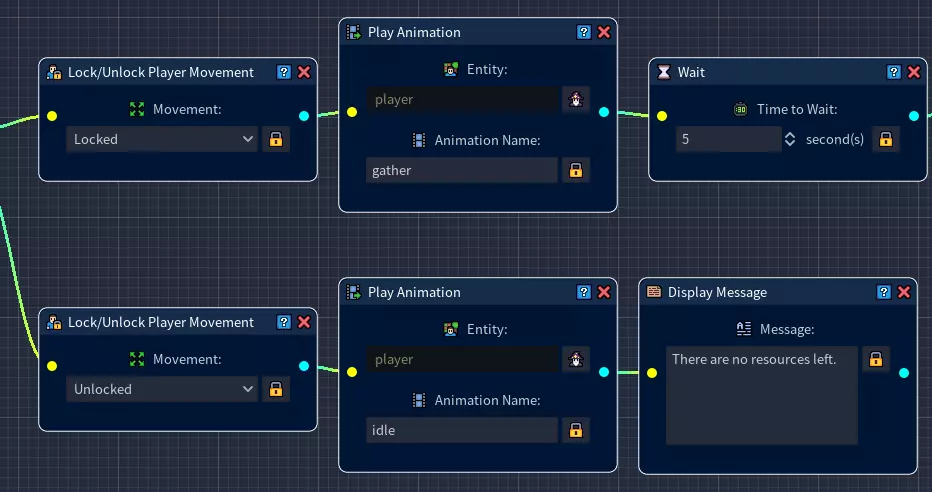932x492 pixels.
Task: Click the film icon of idle Play Animation title
Action: tap(354, 292)
